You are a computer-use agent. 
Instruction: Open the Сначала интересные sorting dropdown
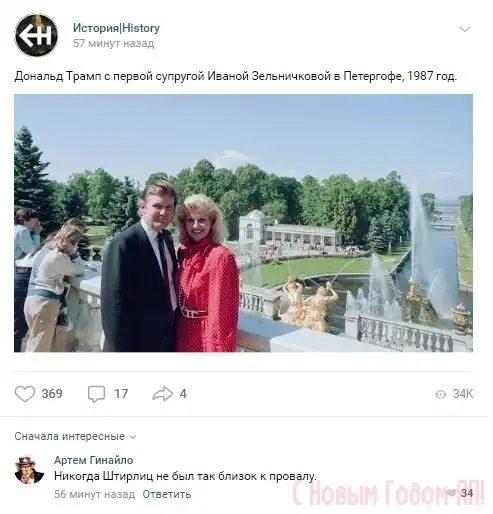[x=75, y=436]
